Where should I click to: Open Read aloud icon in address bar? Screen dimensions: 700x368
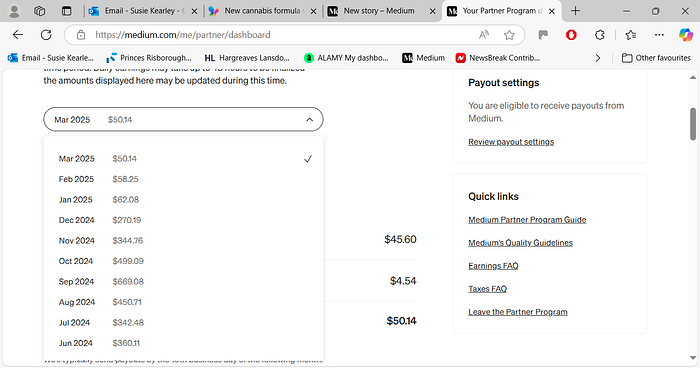(x=483, y=35)
